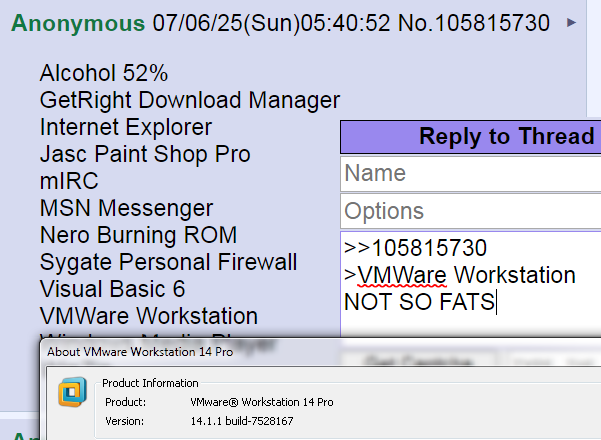Click the Sygate Personal Firewall text
Viewport: 601px width, 440px height.
(168, 262)
